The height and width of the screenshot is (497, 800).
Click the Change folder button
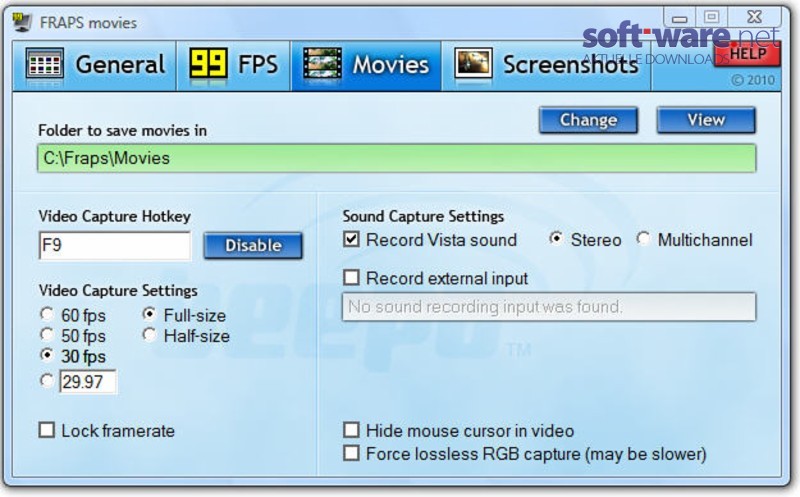[588, 120]
